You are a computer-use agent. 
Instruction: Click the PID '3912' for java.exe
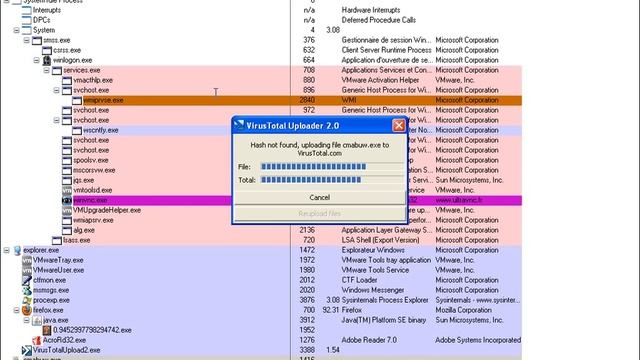tap(307, 320)
